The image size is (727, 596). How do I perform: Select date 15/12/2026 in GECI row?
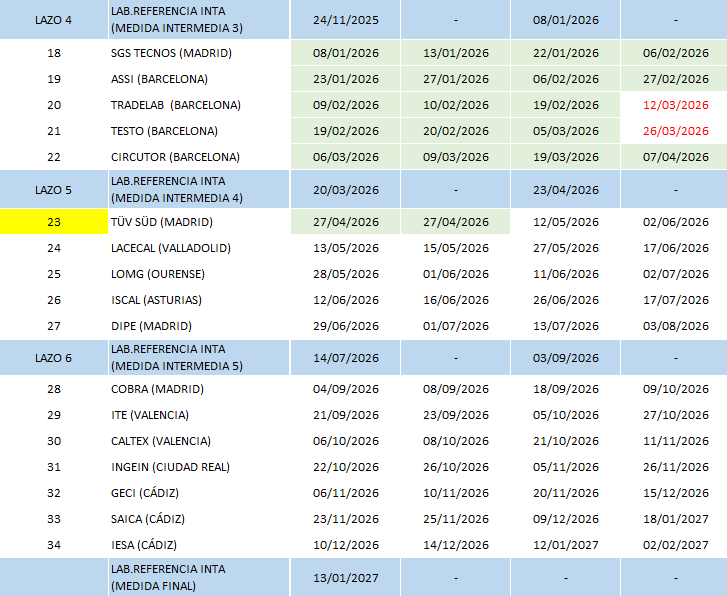click(676, 493)
